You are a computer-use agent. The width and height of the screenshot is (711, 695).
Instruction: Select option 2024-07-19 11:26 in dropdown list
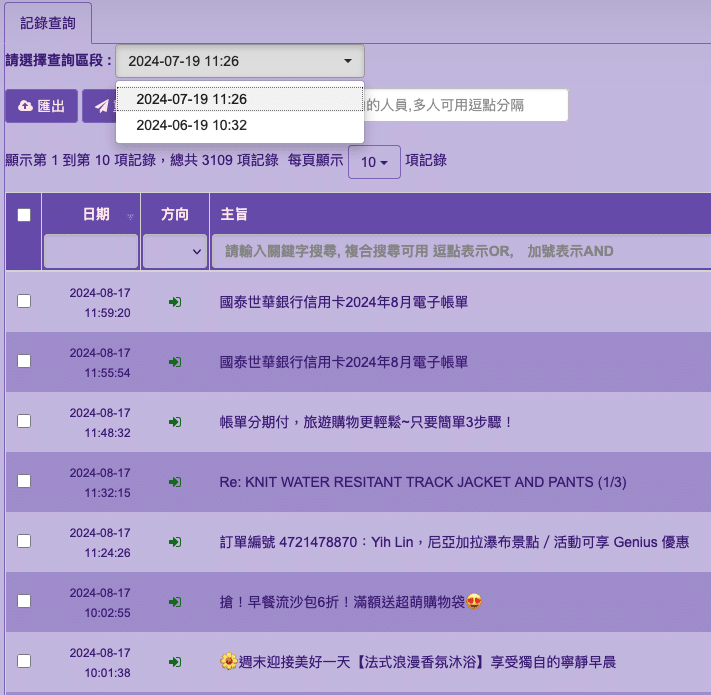tap(240, 99)
